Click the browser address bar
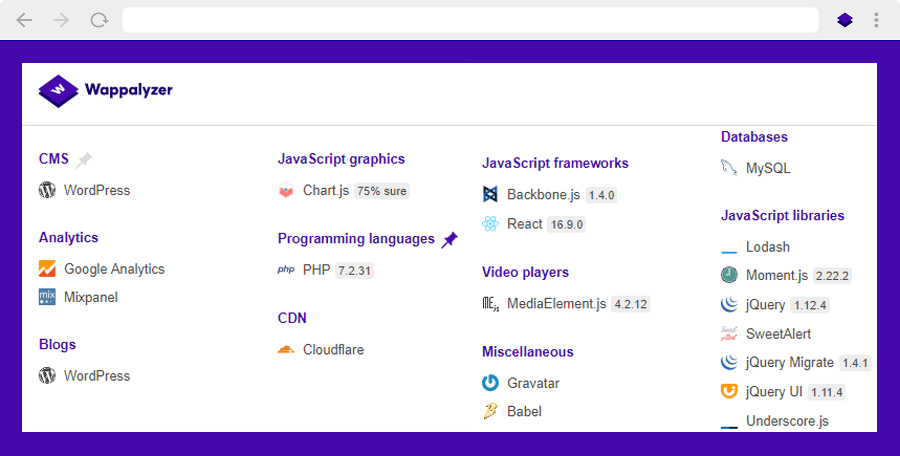900x456 pixels. coord(470,20)
